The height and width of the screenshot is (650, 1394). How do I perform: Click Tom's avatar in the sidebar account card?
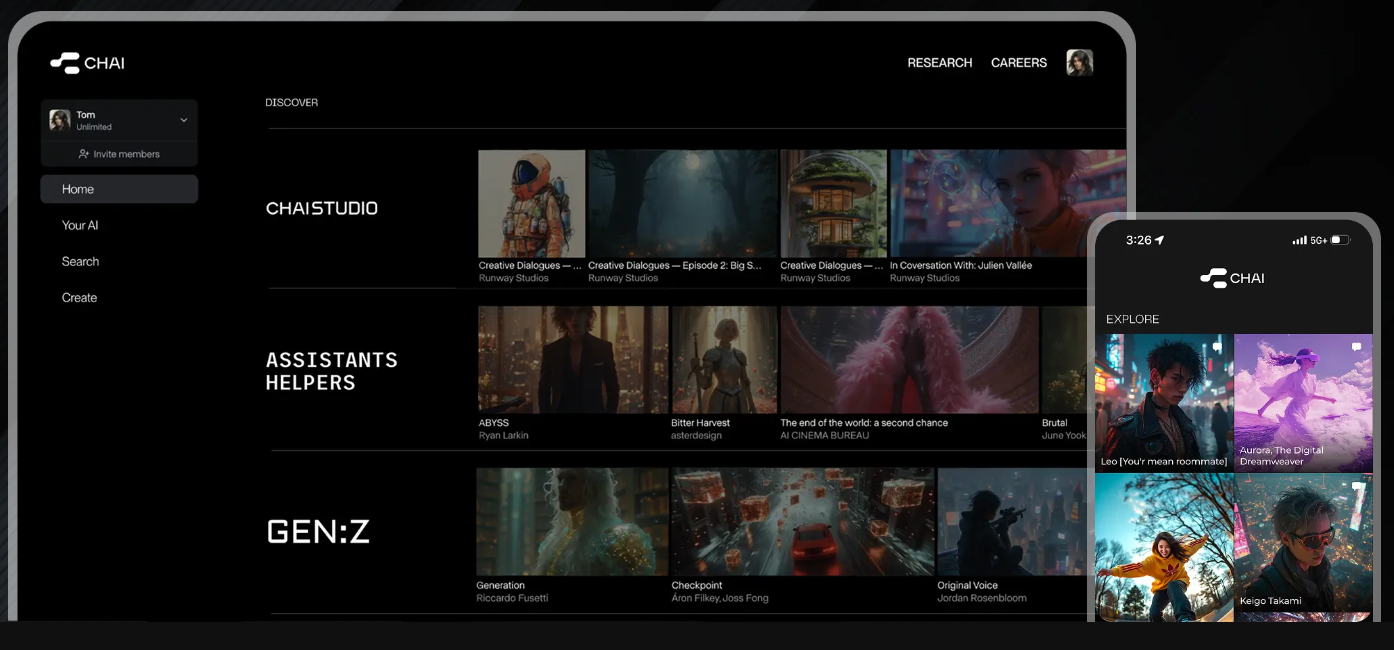(60, 120)
